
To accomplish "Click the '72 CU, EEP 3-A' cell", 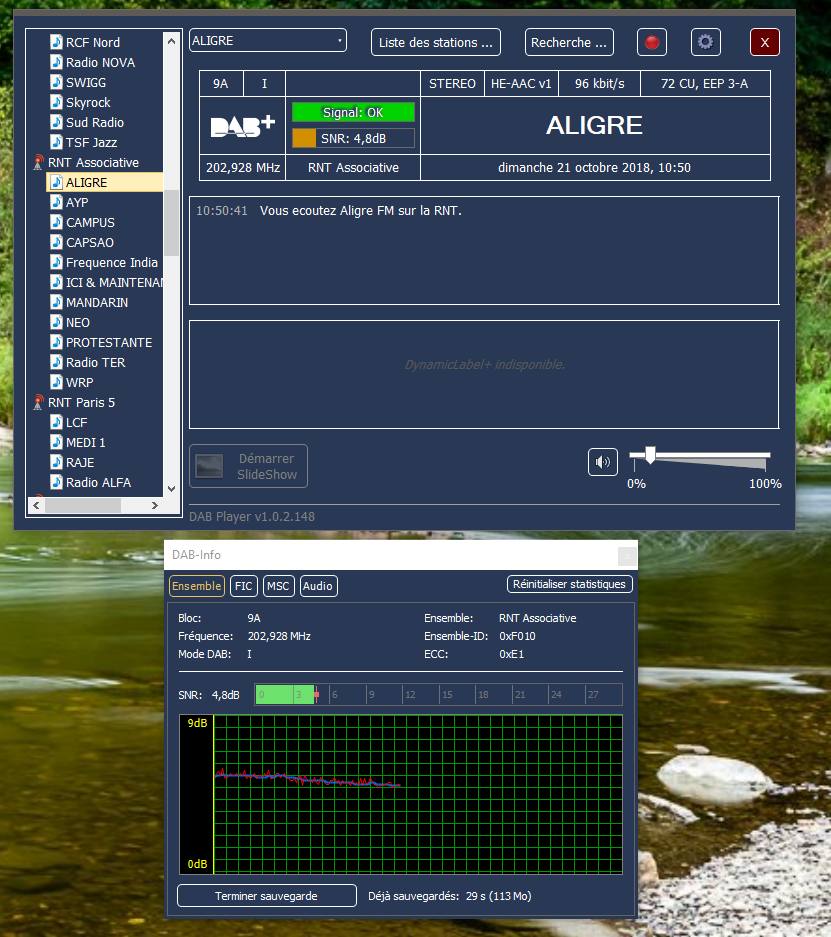I will click(x=705, y=84).
